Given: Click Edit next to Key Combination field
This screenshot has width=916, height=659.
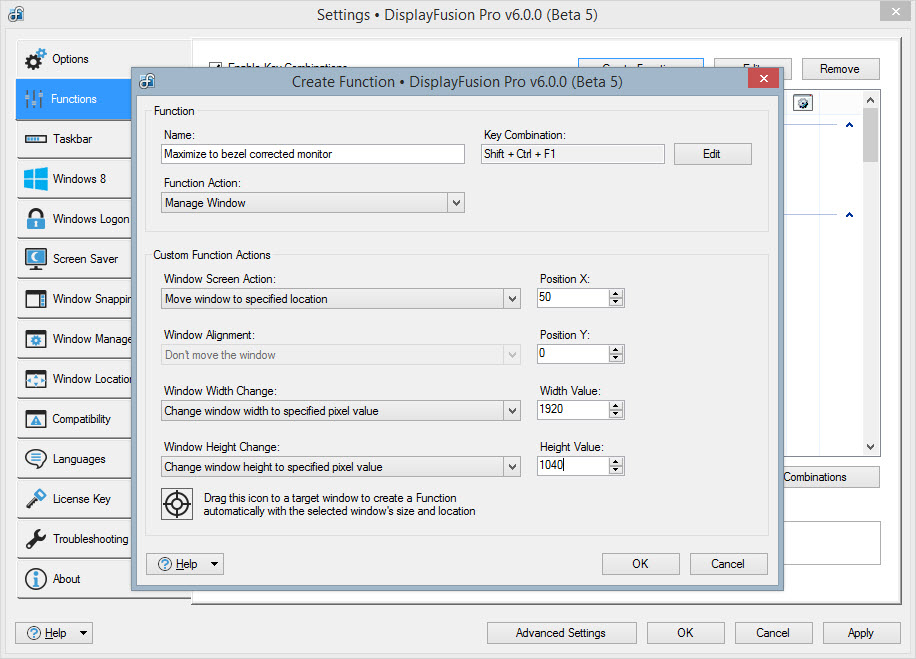Looking at the screenshot, I should [x=712, y=154].
